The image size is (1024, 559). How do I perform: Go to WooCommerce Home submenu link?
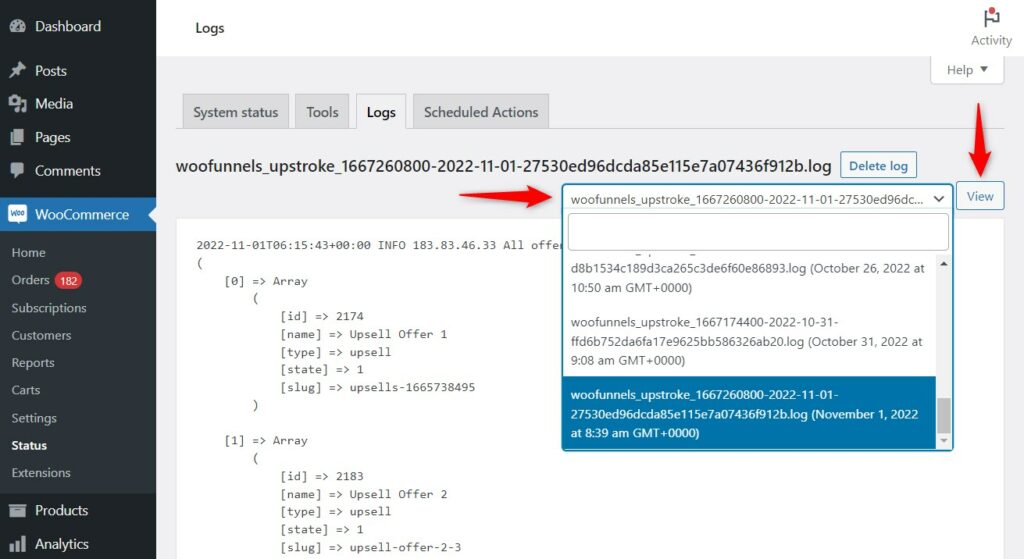[x=28, y=253]
